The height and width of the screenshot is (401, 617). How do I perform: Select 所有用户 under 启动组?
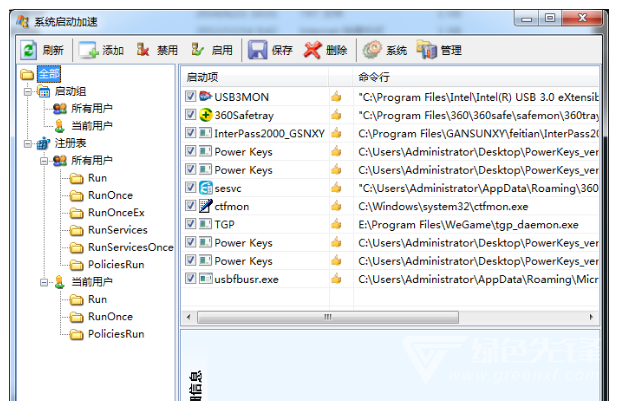[x=92, y=108]
